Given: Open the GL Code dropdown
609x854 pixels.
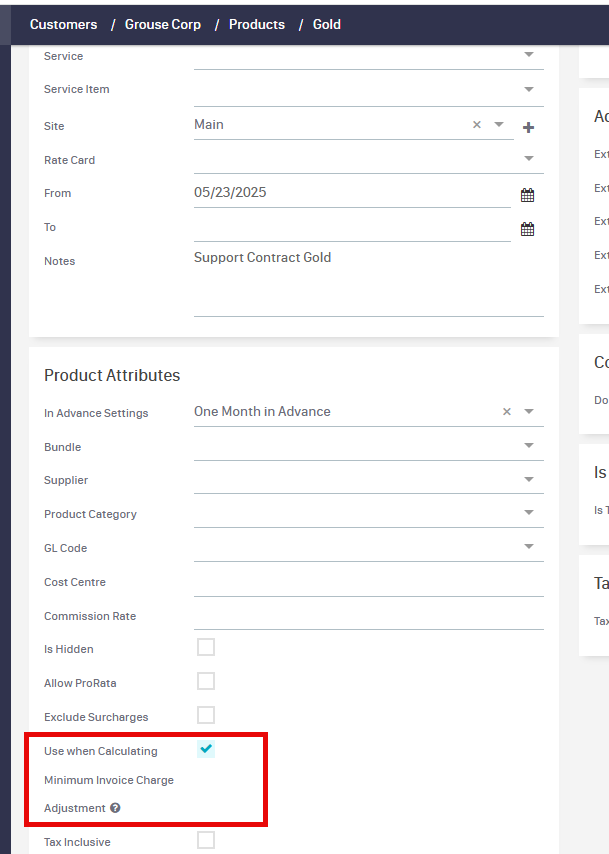Looking at the screenshot, I should [x=528, y=547].
